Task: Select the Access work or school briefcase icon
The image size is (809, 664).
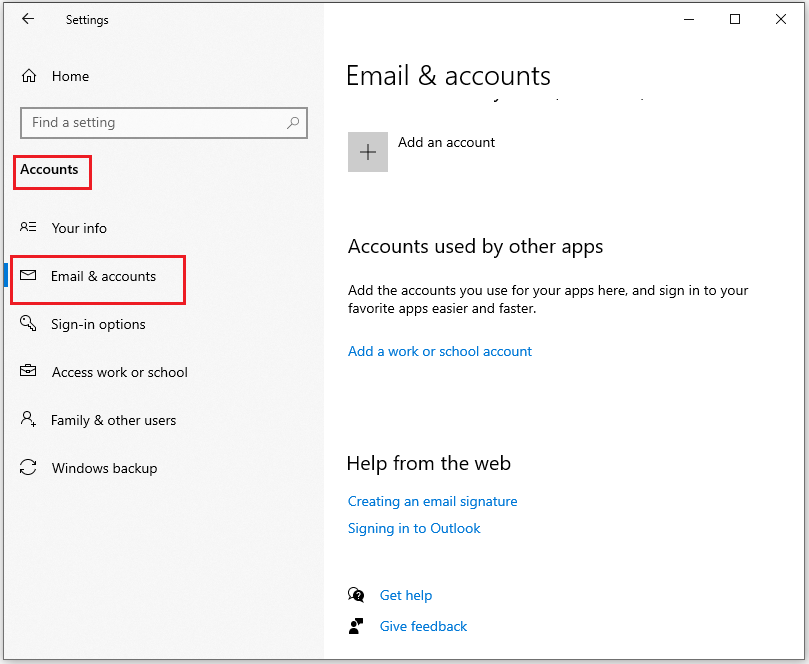Action: (28, 372)
